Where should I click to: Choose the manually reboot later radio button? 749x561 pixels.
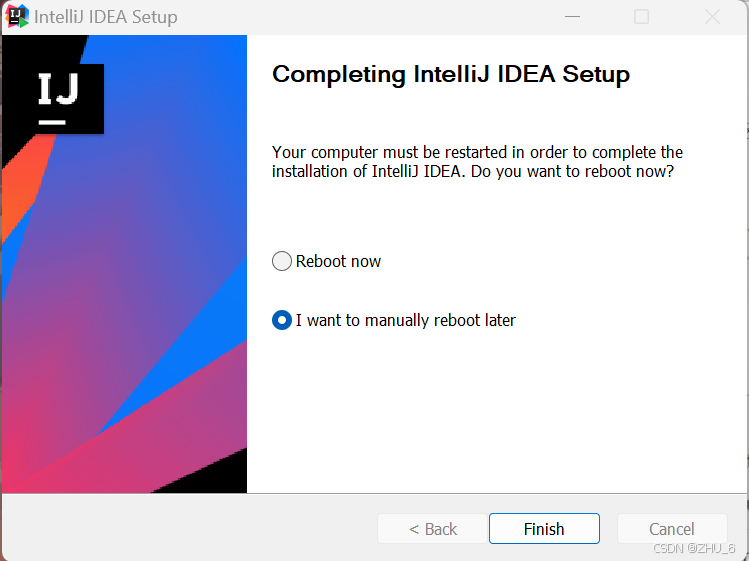[x=282, y=320]
